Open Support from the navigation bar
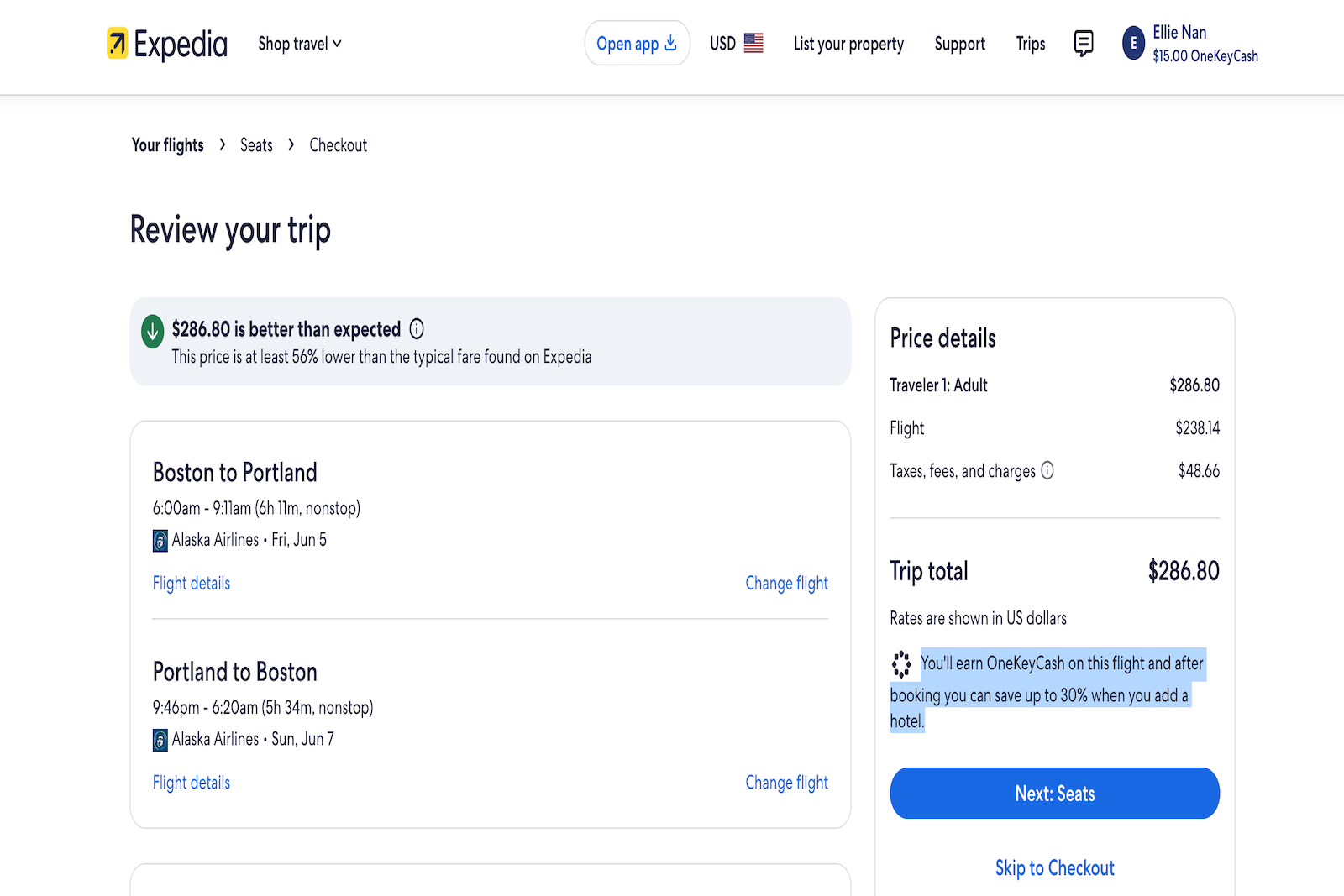1344x896 pixels. (x=959, y=44)
